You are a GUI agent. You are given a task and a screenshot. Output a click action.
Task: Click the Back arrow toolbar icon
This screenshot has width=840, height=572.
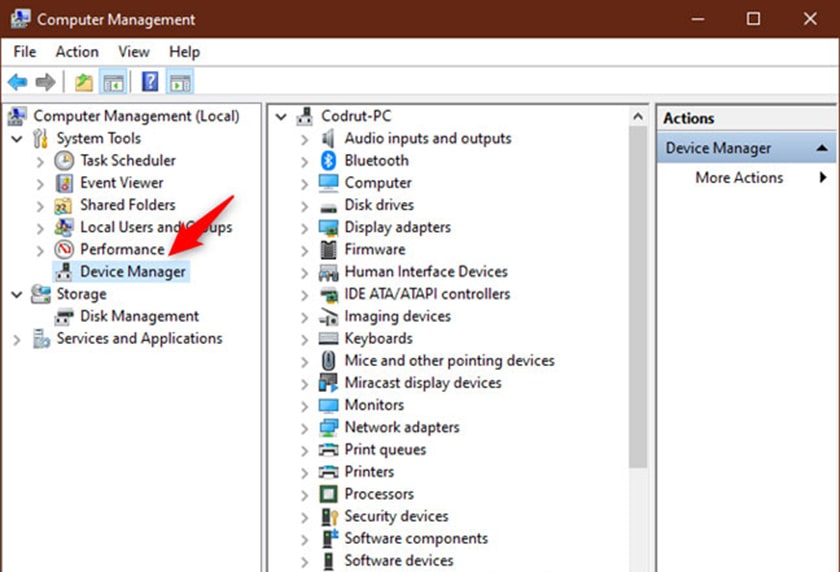click(x=17, y=82)
